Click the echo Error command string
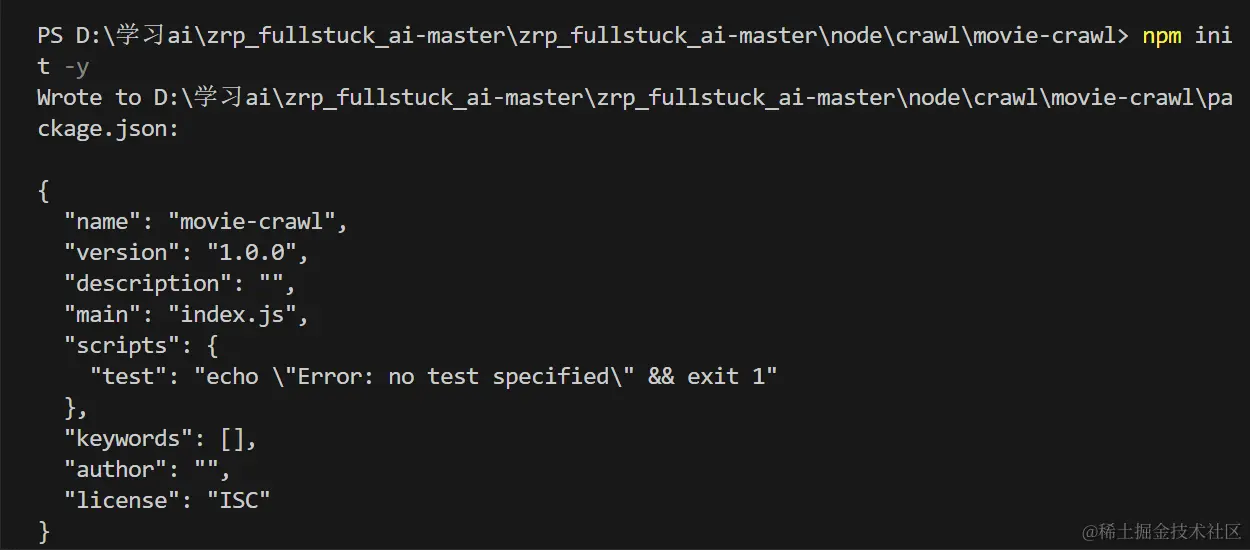Viewport: 1250px width, 550px height. (485, 376)
